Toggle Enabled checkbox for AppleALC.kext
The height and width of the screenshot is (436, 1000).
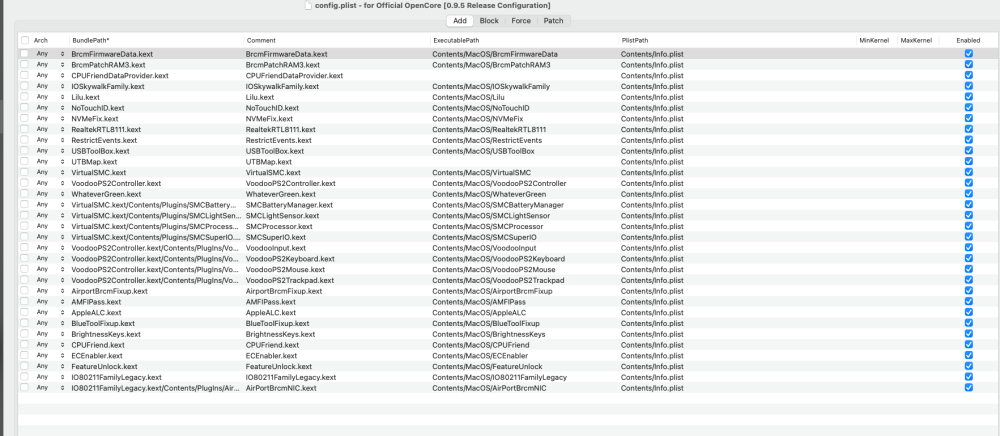click(969, 312)
